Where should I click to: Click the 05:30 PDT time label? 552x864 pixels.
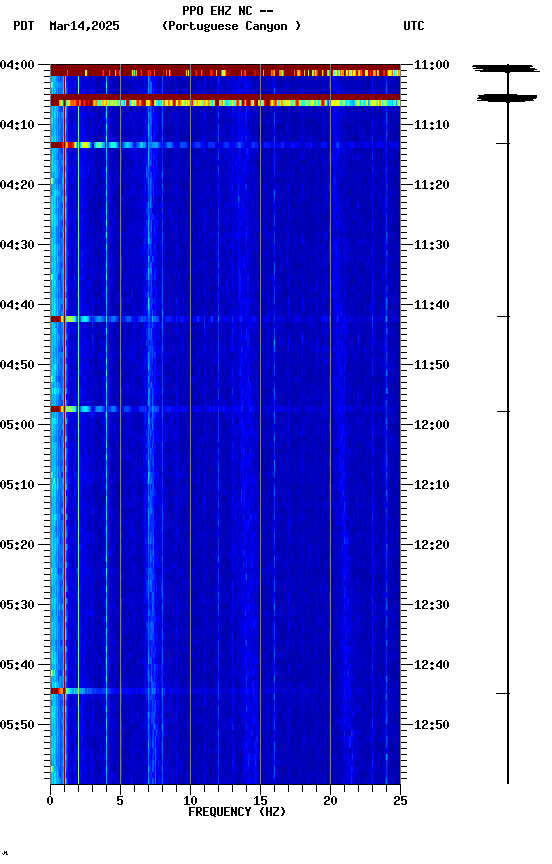click(x=17, y=605)
